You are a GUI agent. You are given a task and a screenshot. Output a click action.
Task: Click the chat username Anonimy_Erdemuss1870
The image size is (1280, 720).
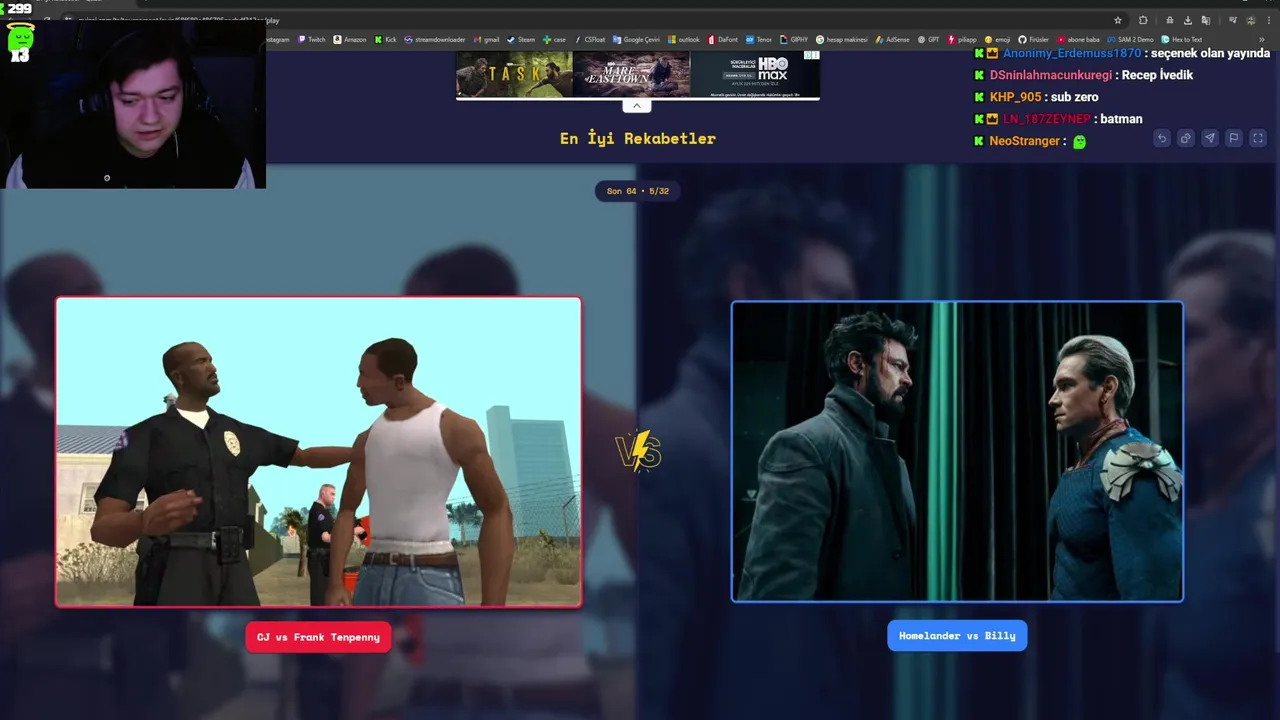click(1072, 53)
